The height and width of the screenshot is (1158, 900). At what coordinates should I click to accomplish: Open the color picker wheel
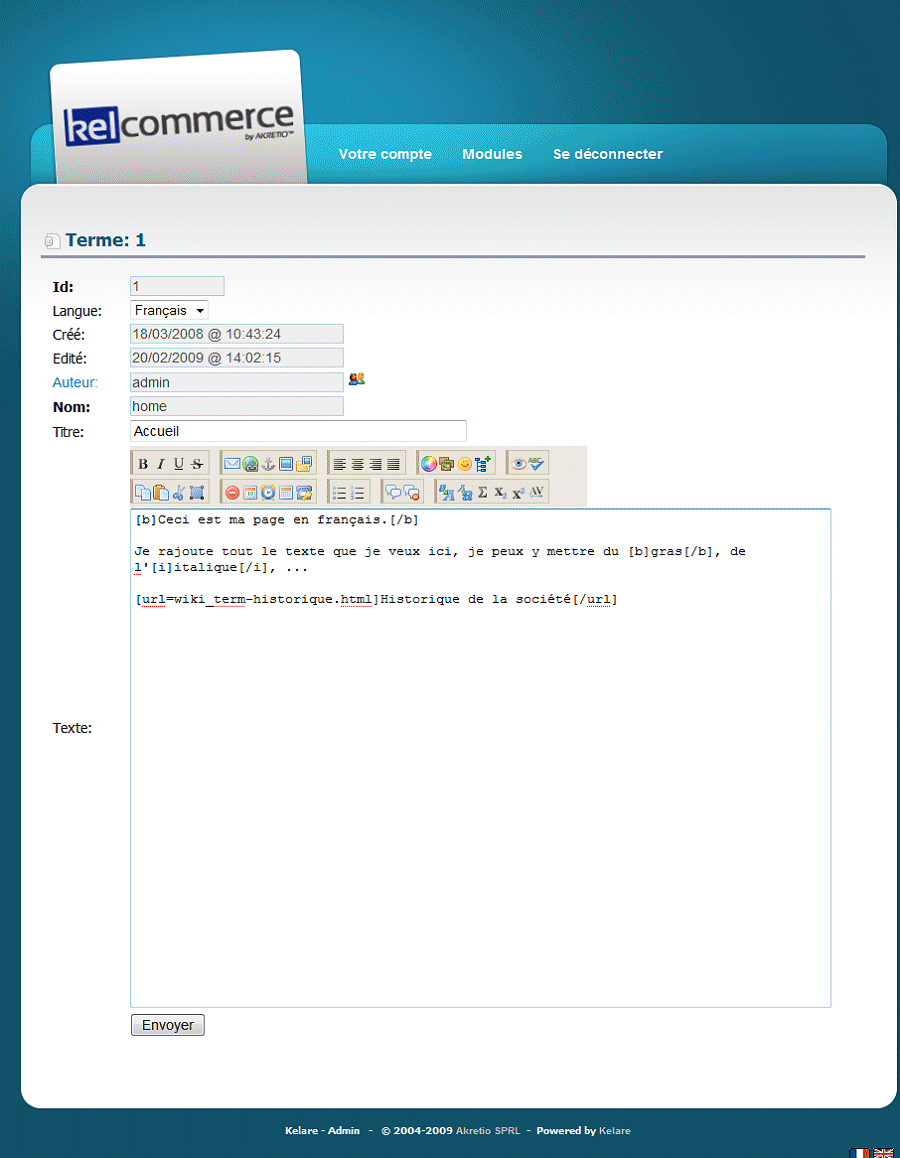pyautogui.click(x=429, y=464)
